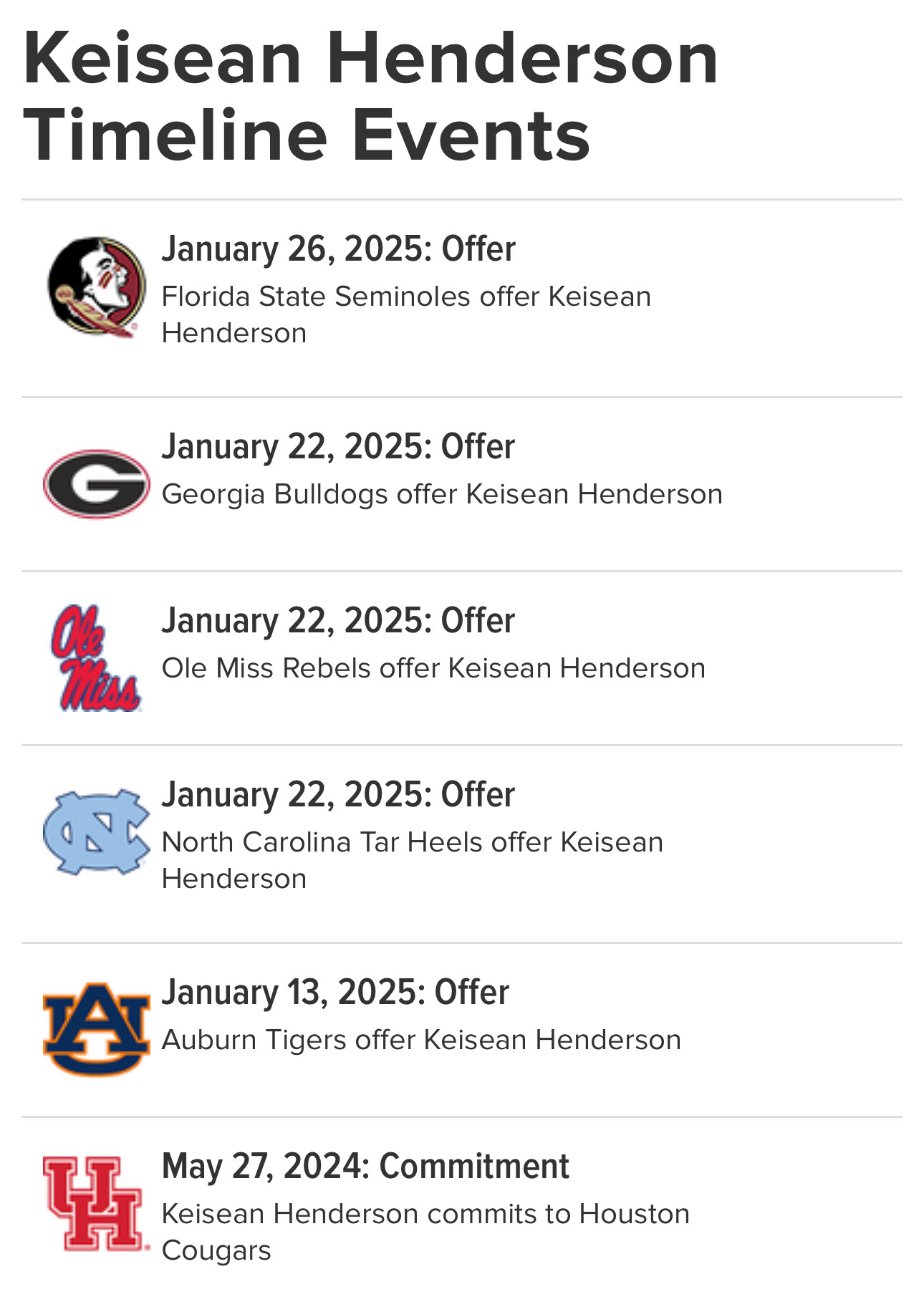The width and height of the screenshot is (924, 1307).
Task: Click the Auburn Tigers AU logo
Action: coord(97,1029)
